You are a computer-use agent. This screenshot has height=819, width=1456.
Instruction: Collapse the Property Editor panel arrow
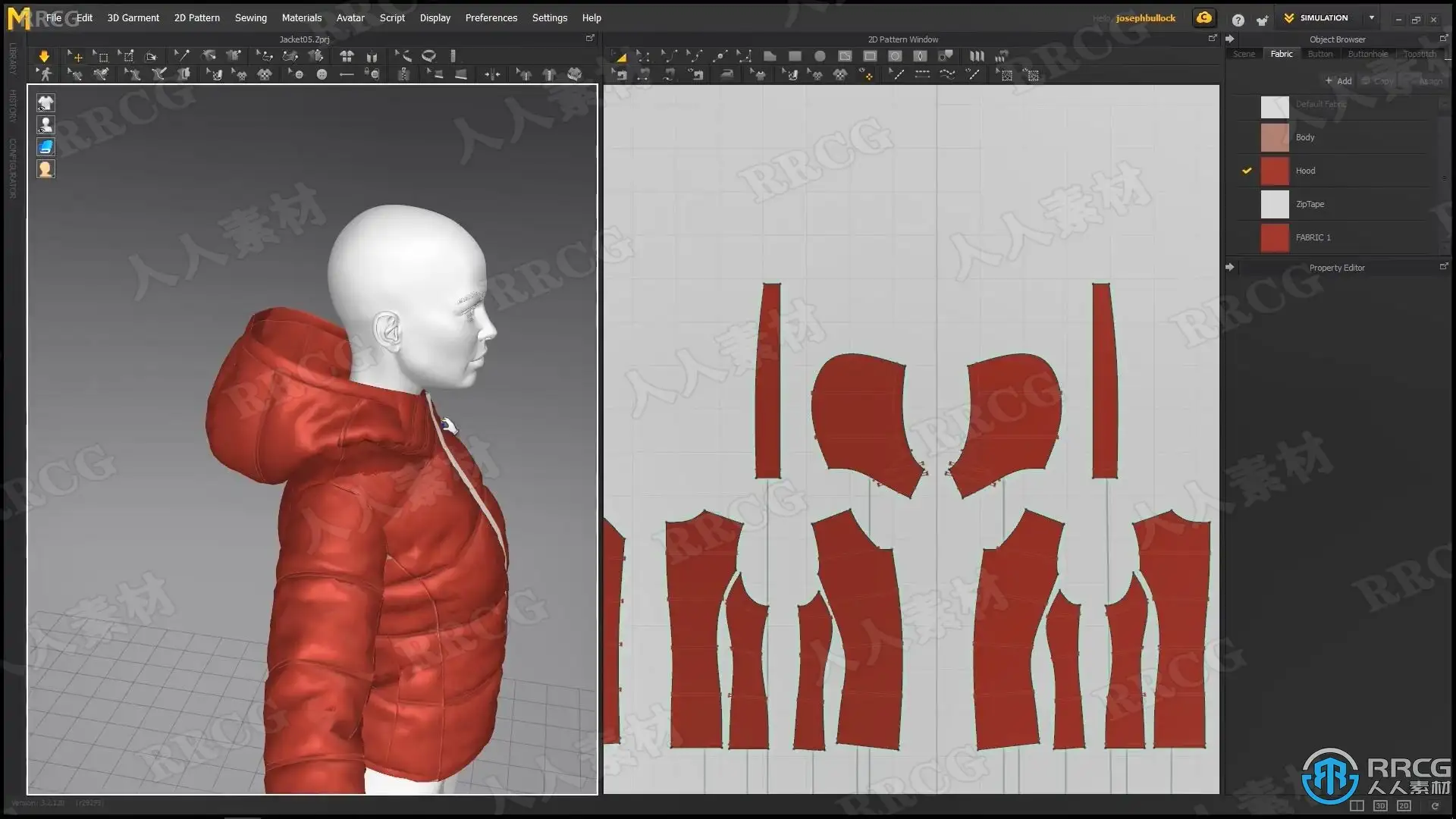pyautogui.click(x=1230, y=267)
